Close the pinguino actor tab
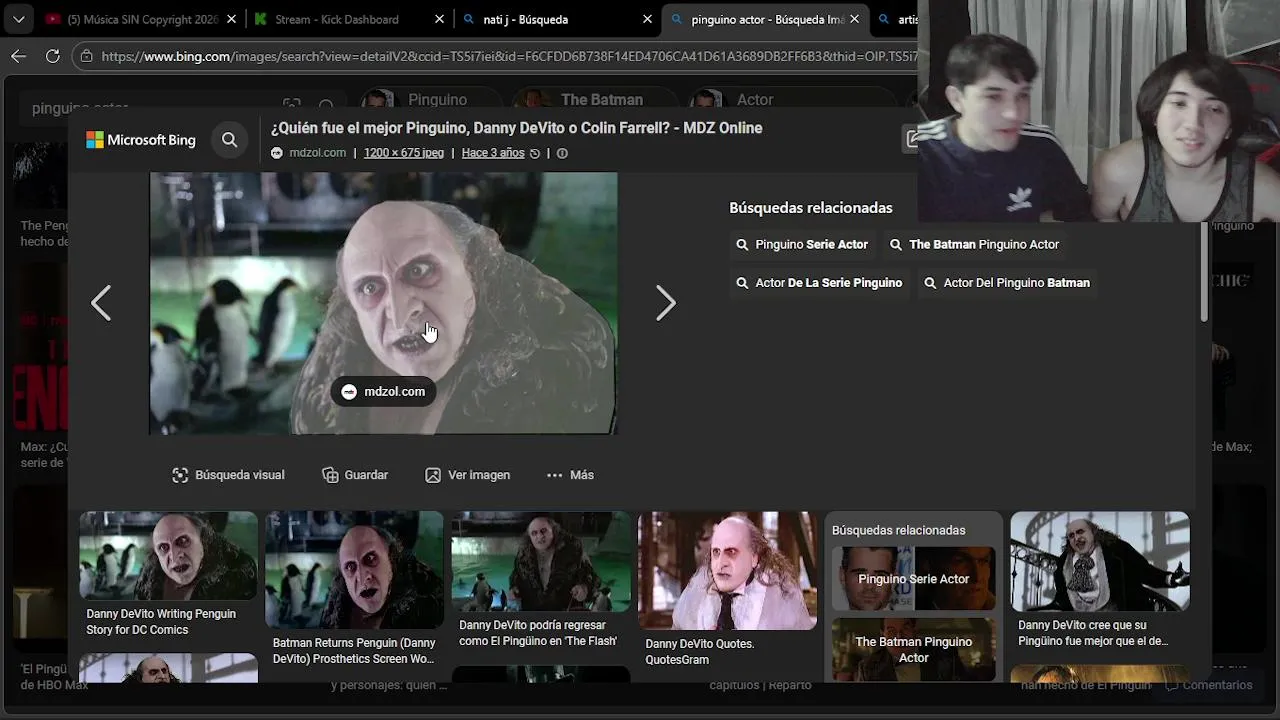Screen dimensions: 1280x720 click(854, 19)
